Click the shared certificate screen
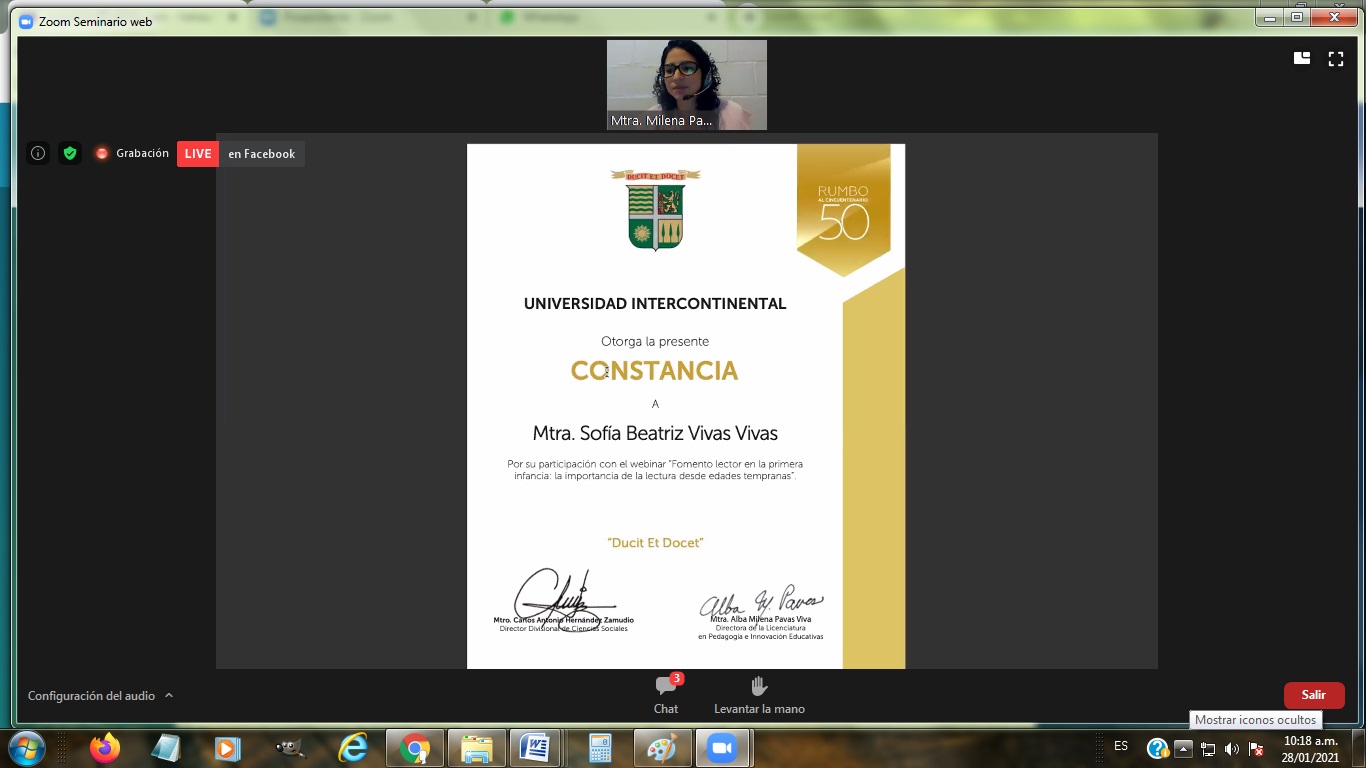1366x768 pixels. coord(686,406)
